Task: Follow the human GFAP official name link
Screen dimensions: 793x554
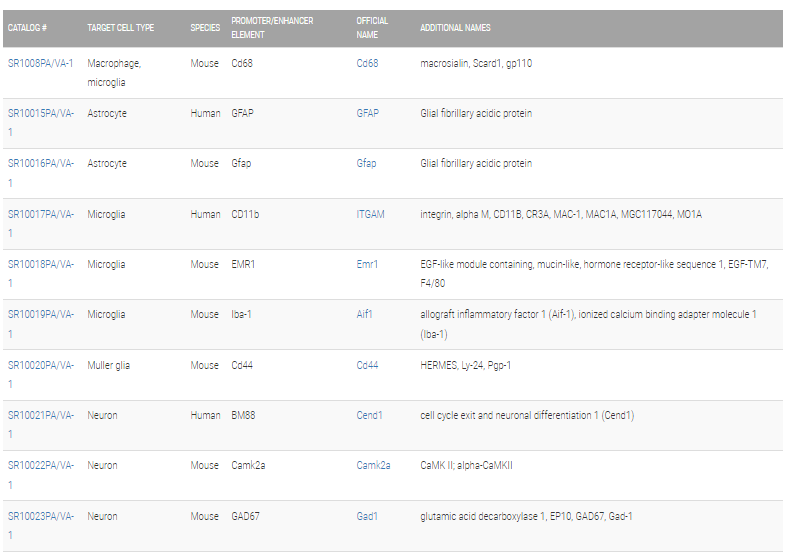Action: tap(368, 113)
